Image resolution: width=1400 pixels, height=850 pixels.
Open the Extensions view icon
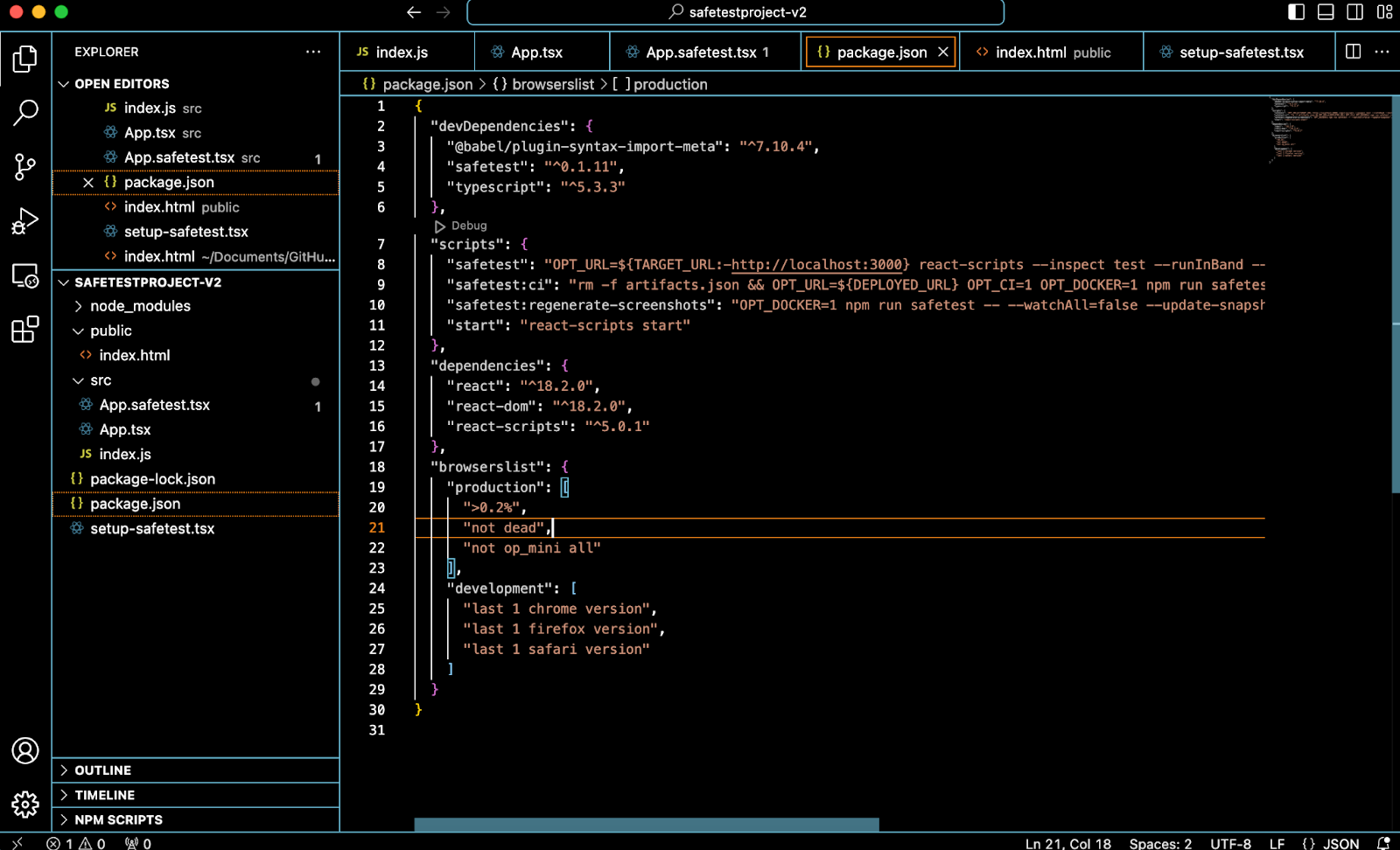24,330
